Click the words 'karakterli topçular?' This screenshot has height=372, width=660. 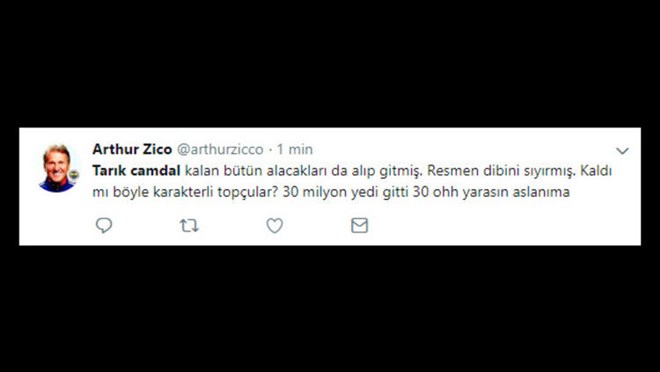tap(212, 192)
